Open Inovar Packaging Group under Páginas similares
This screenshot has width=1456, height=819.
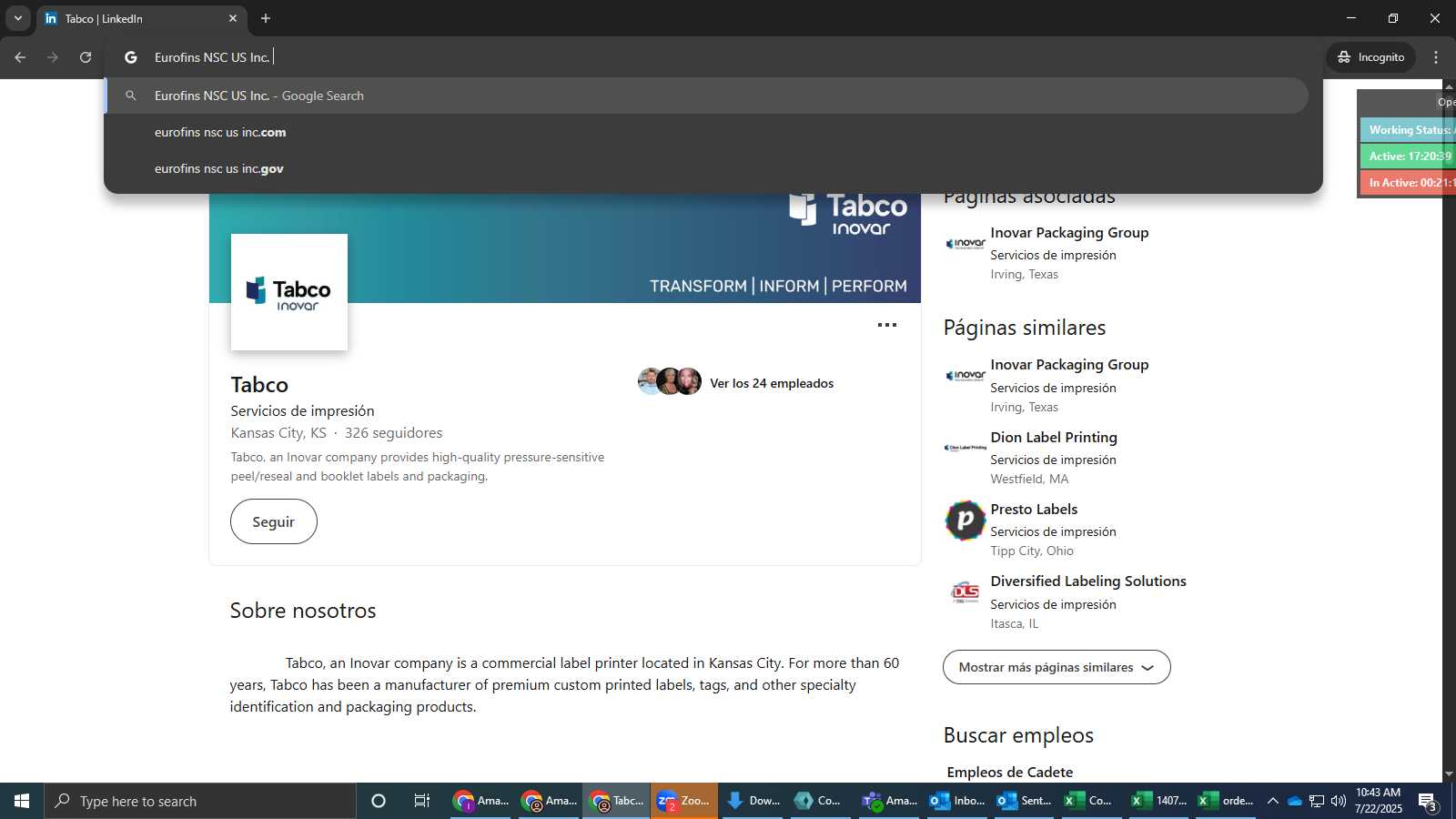pyautogui.click(x=1069, y=365)
